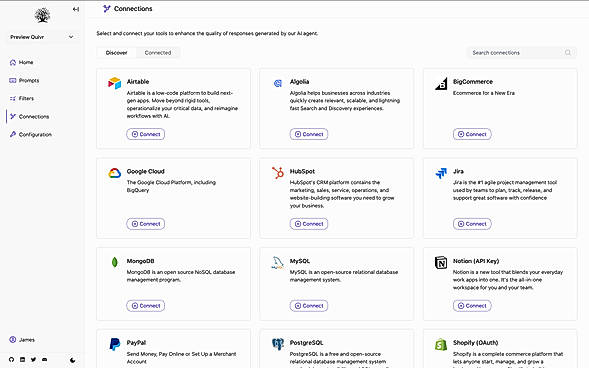Viewport: 589px width, 368px height.
Task: Connect Jira
Action: (x=472, y=224)
